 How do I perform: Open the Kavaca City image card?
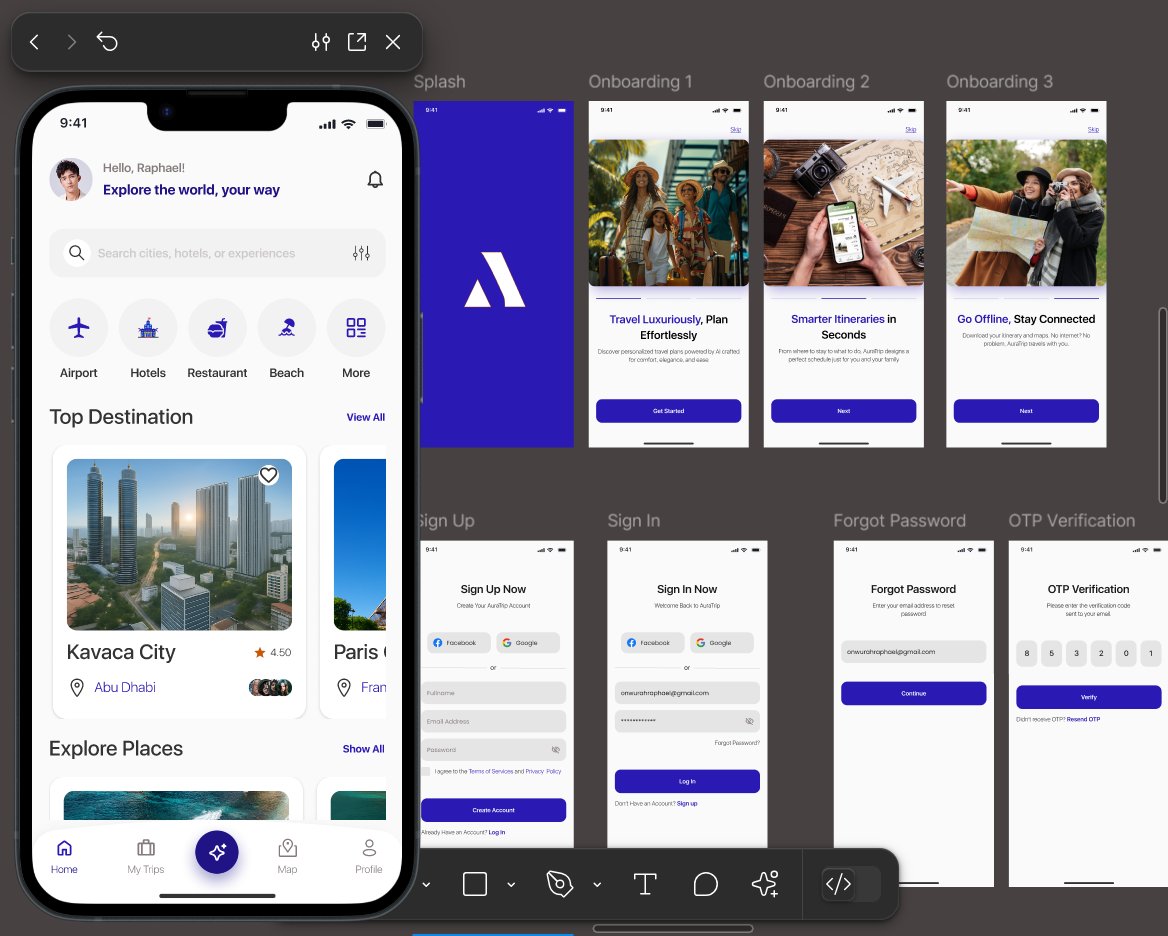(180, 544)
